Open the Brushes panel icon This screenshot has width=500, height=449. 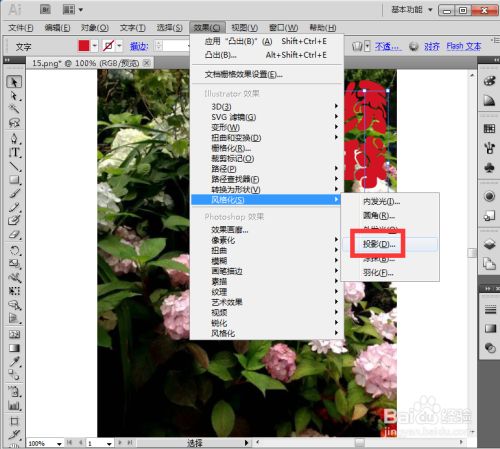pyautogui.click(x=489, y=148)
